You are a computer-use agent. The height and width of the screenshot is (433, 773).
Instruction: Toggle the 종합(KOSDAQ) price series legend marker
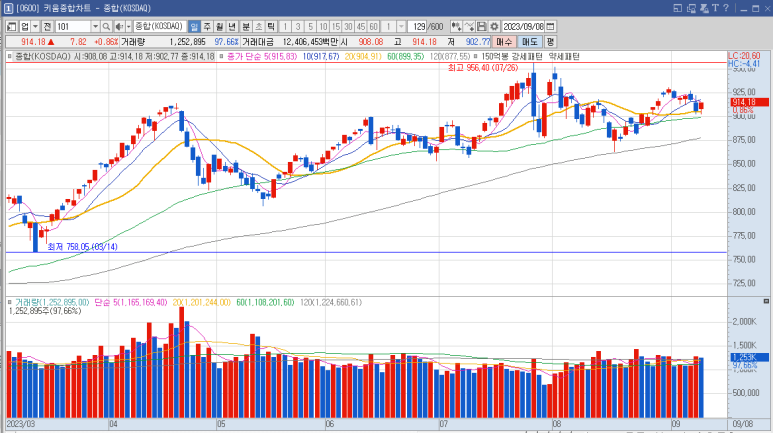(x=9, y=57)
